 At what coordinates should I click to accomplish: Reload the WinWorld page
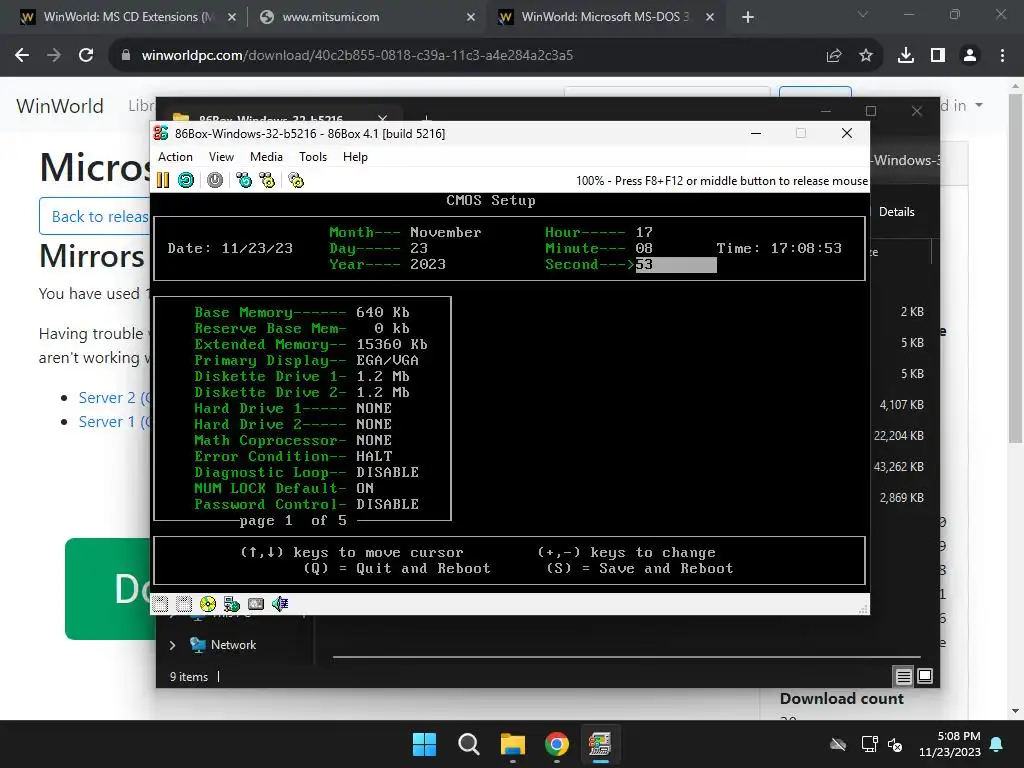point(86,56)
